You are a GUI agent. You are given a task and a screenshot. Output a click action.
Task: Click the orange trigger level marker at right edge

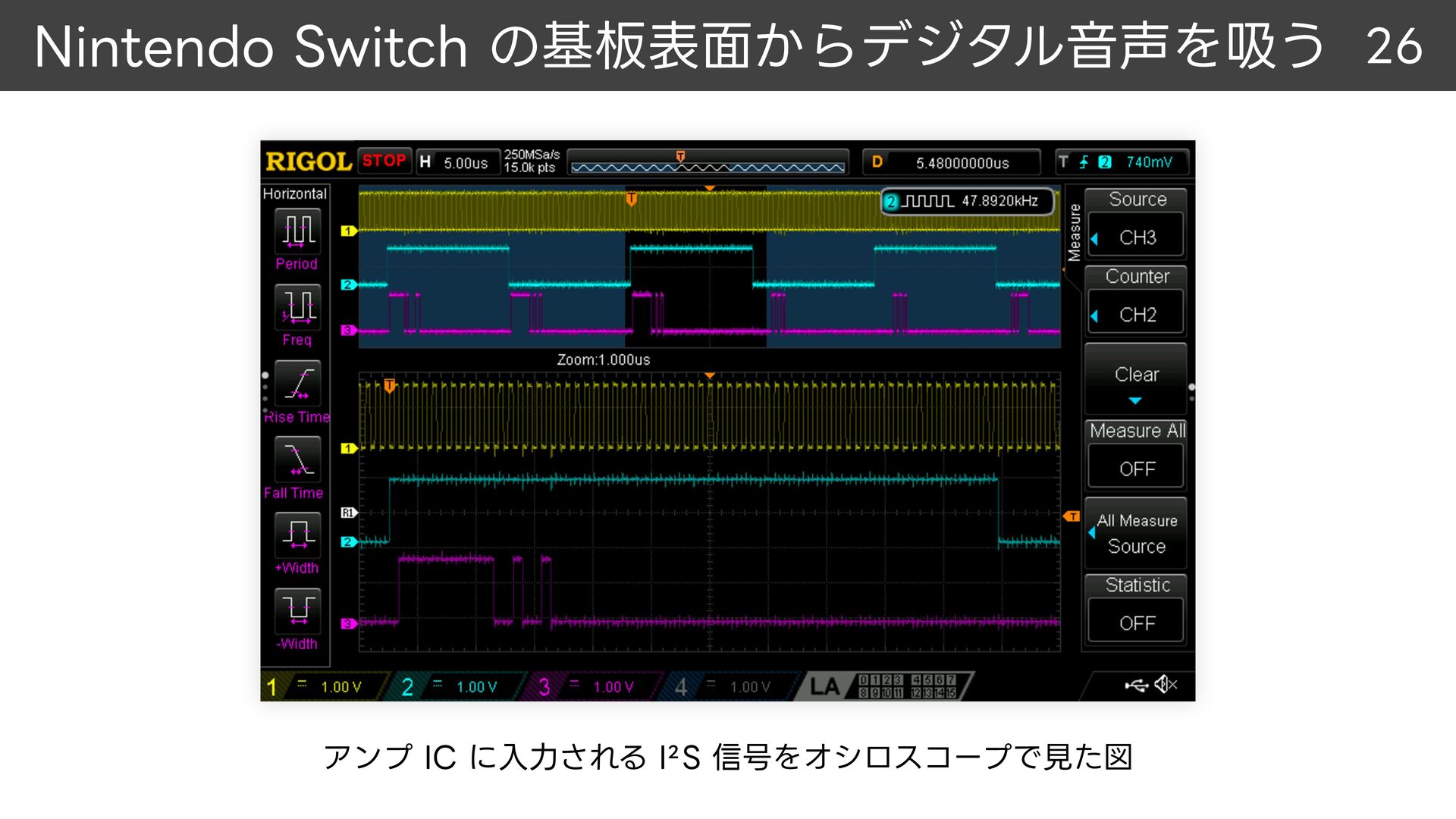pos(1072,516)
